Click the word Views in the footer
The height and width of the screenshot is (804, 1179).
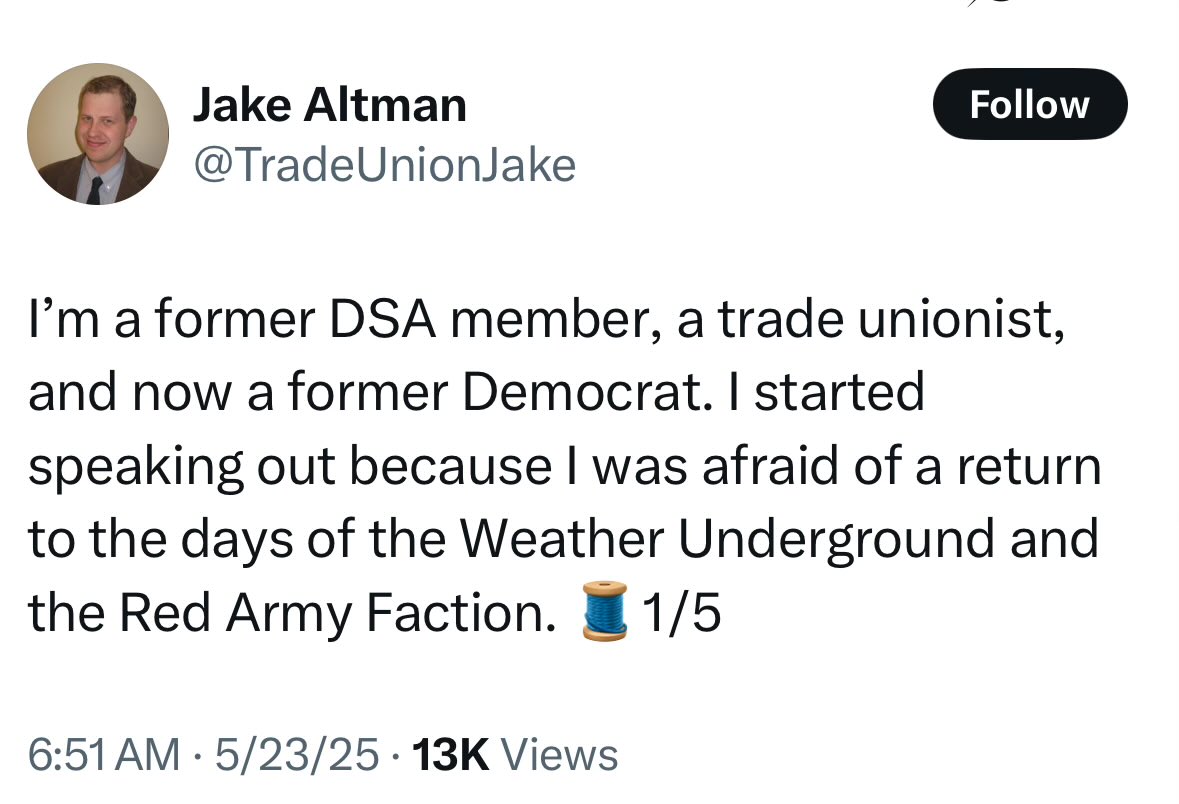(559, 754)
